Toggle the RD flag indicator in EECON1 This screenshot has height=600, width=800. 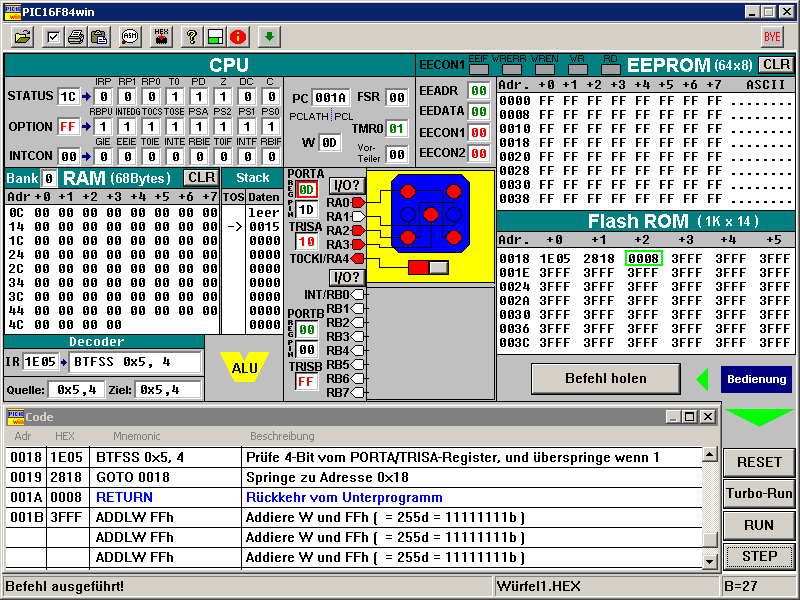click(610, 71)
